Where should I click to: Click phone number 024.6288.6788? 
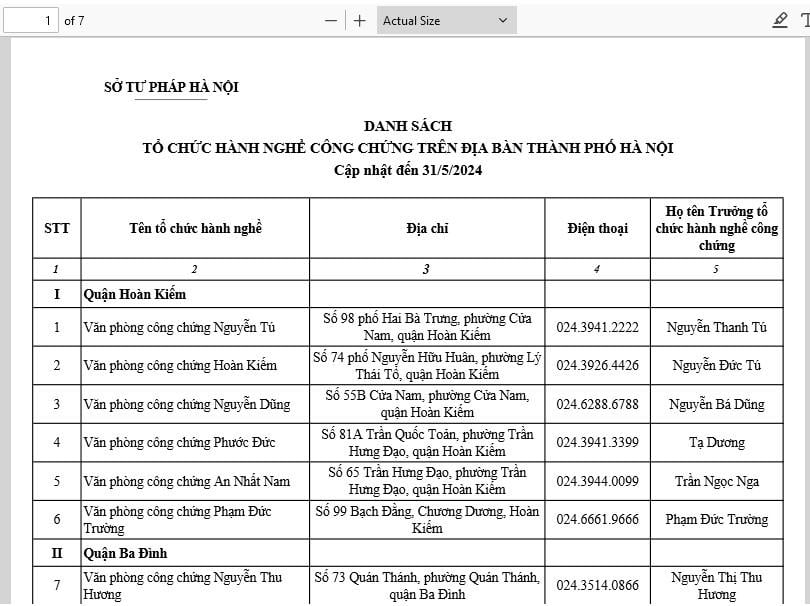coord(597,404)
